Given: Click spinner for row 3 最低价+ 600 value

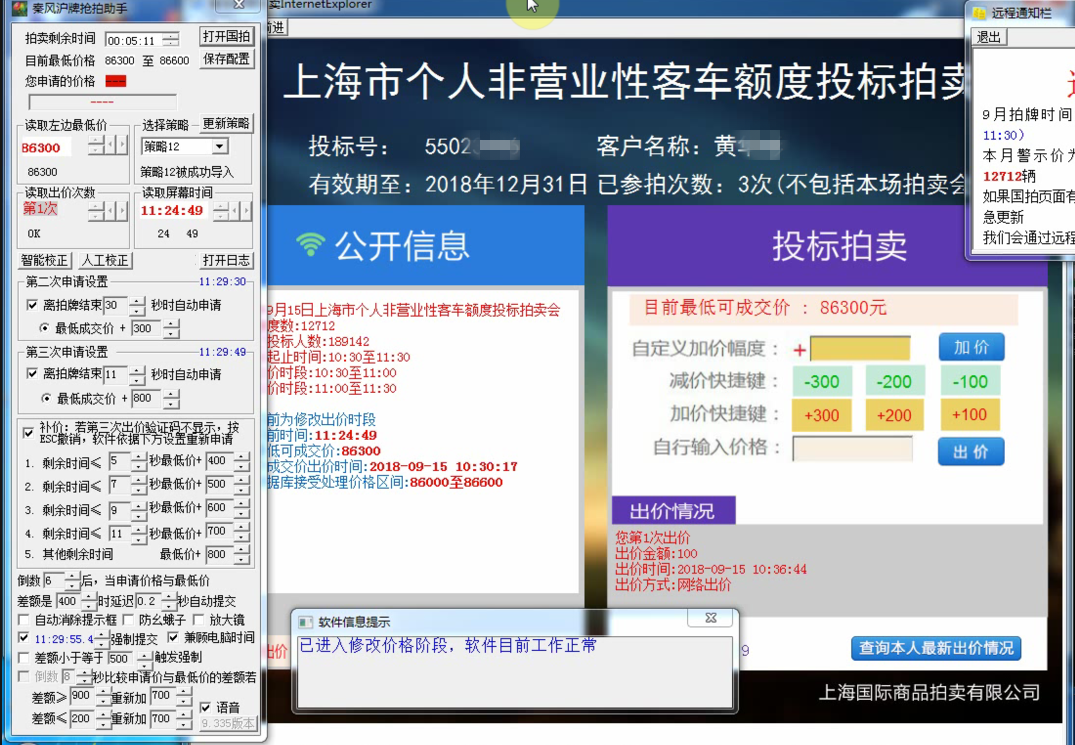Looking at the screenshot, I should tap(241, 509).
